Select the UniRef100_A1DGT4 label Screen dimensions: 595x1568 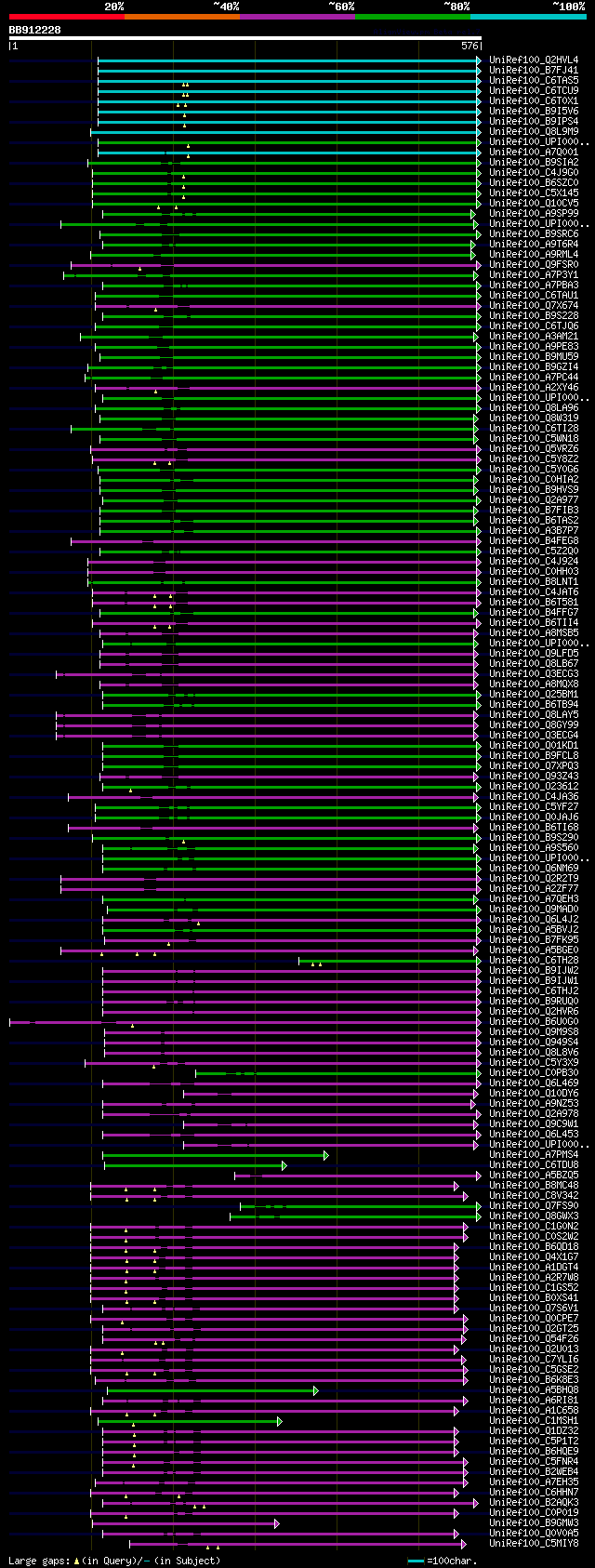tap(534, 1267)
